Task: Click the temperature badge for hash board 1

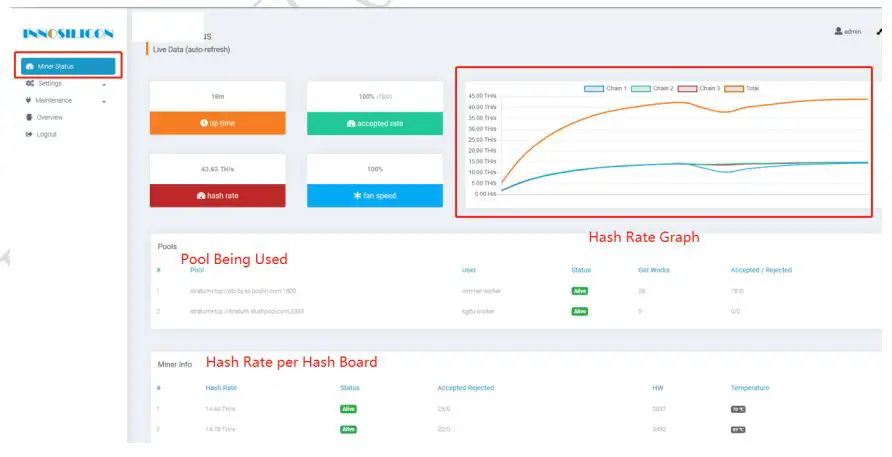Action: click(x=738, y=409)
